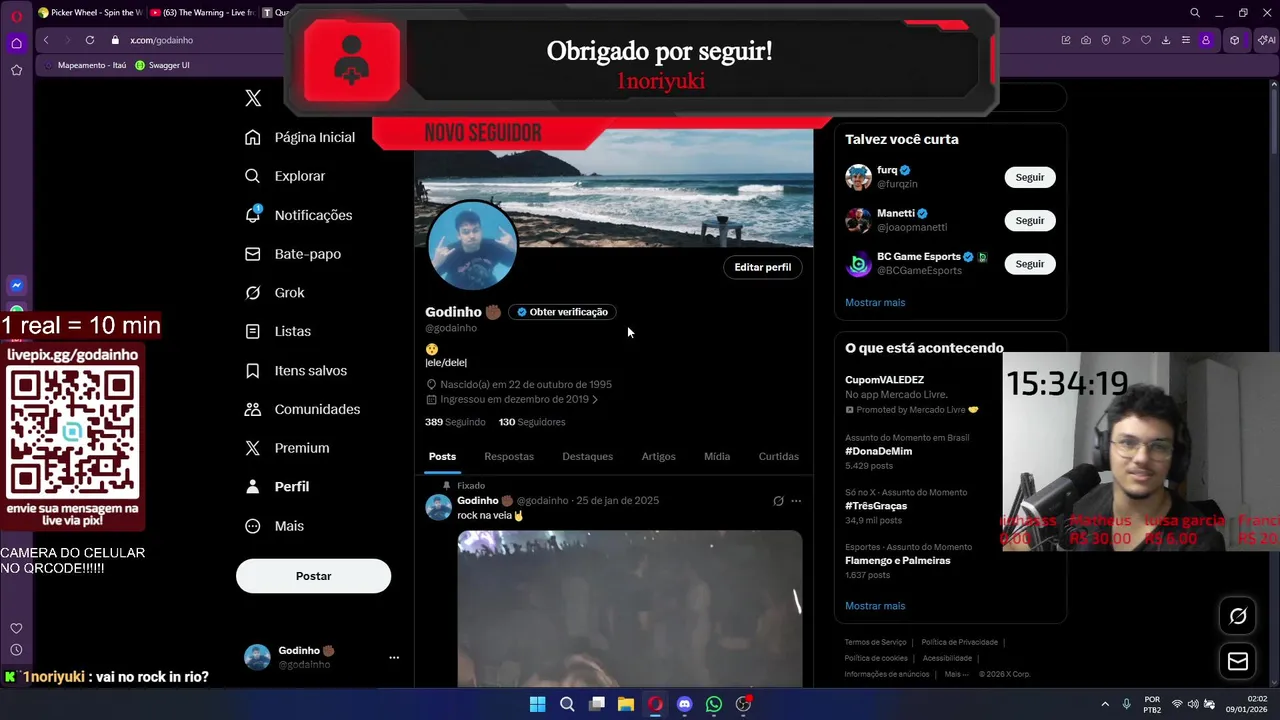Open Bate-papo messages in the sidebar
The height and width of the screenshot is (720, 1280).
tap(293, 254)
